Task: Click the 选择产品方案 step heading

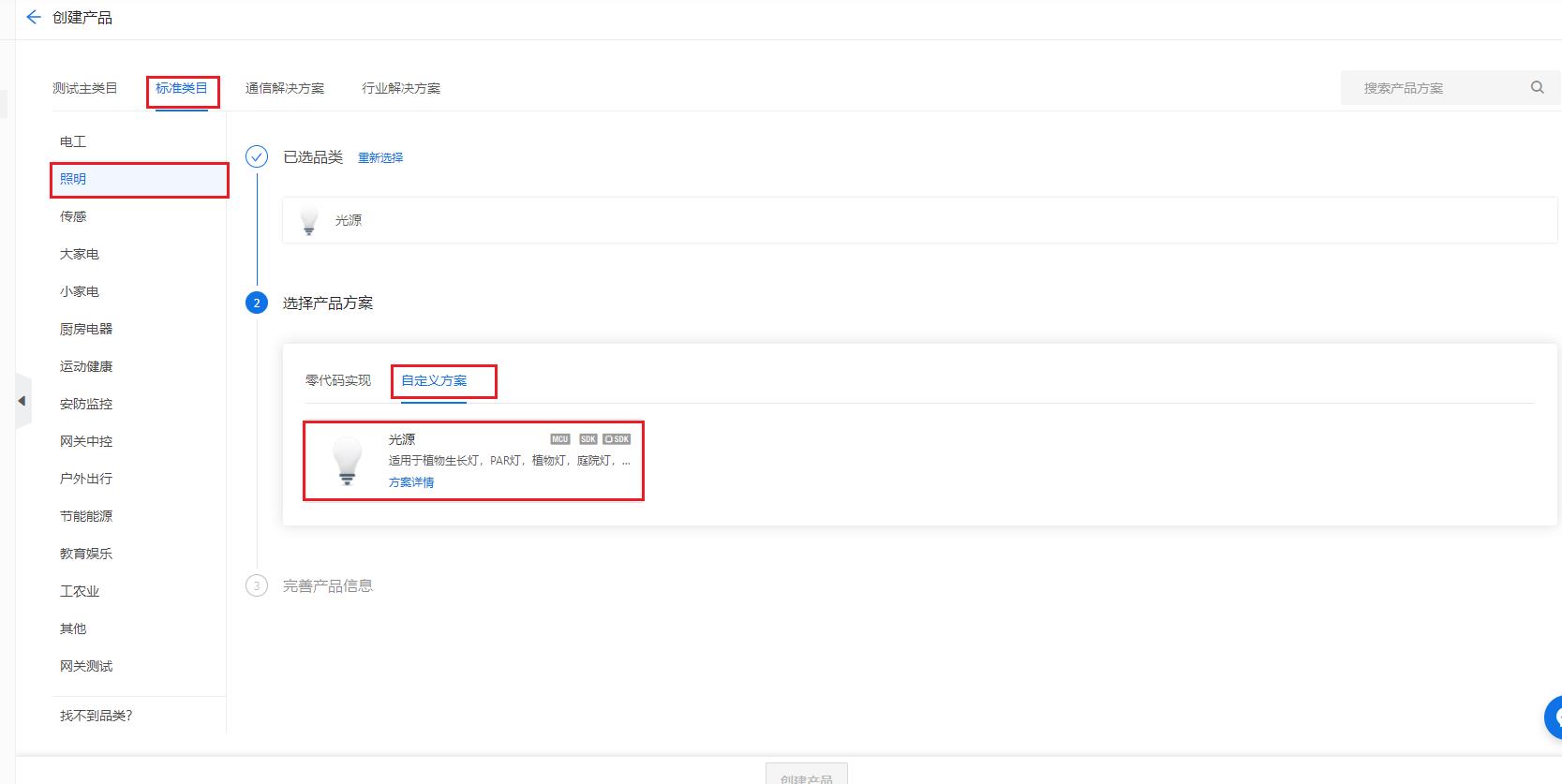Action: pyautogui.click(x=328, y=303)
